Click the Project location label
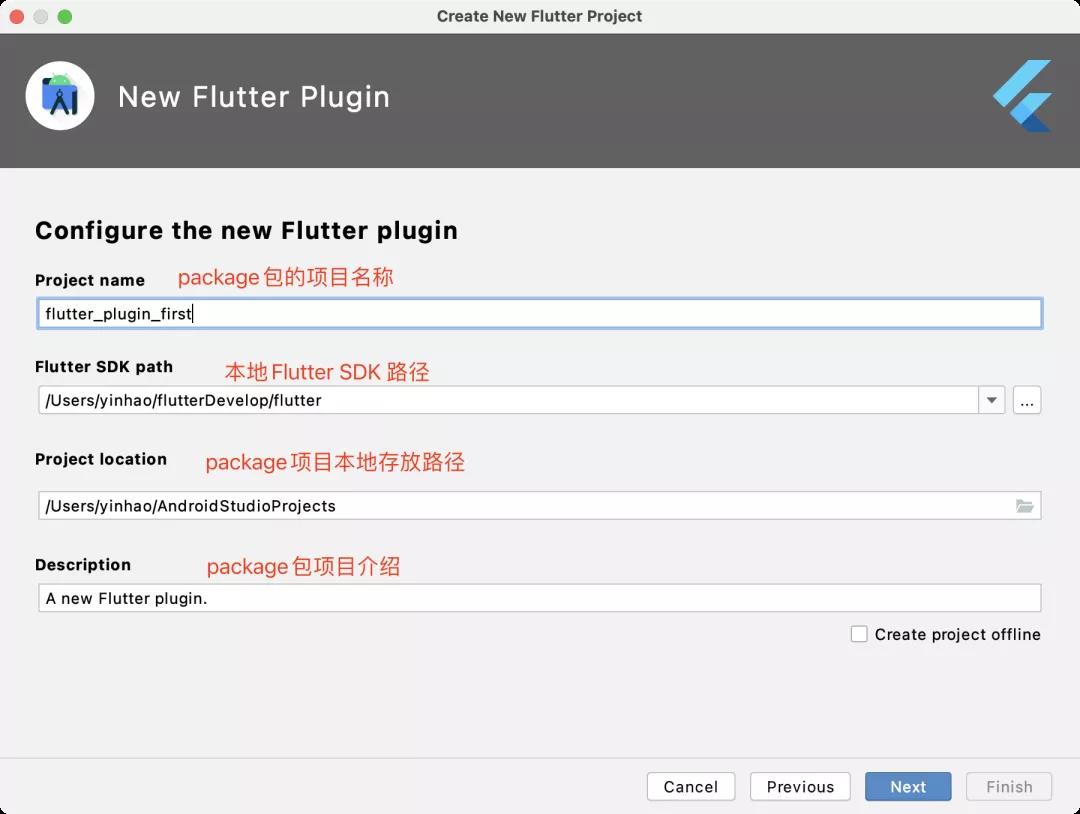The width and height of the screenshot is (1080, 814). click(101, 459)
